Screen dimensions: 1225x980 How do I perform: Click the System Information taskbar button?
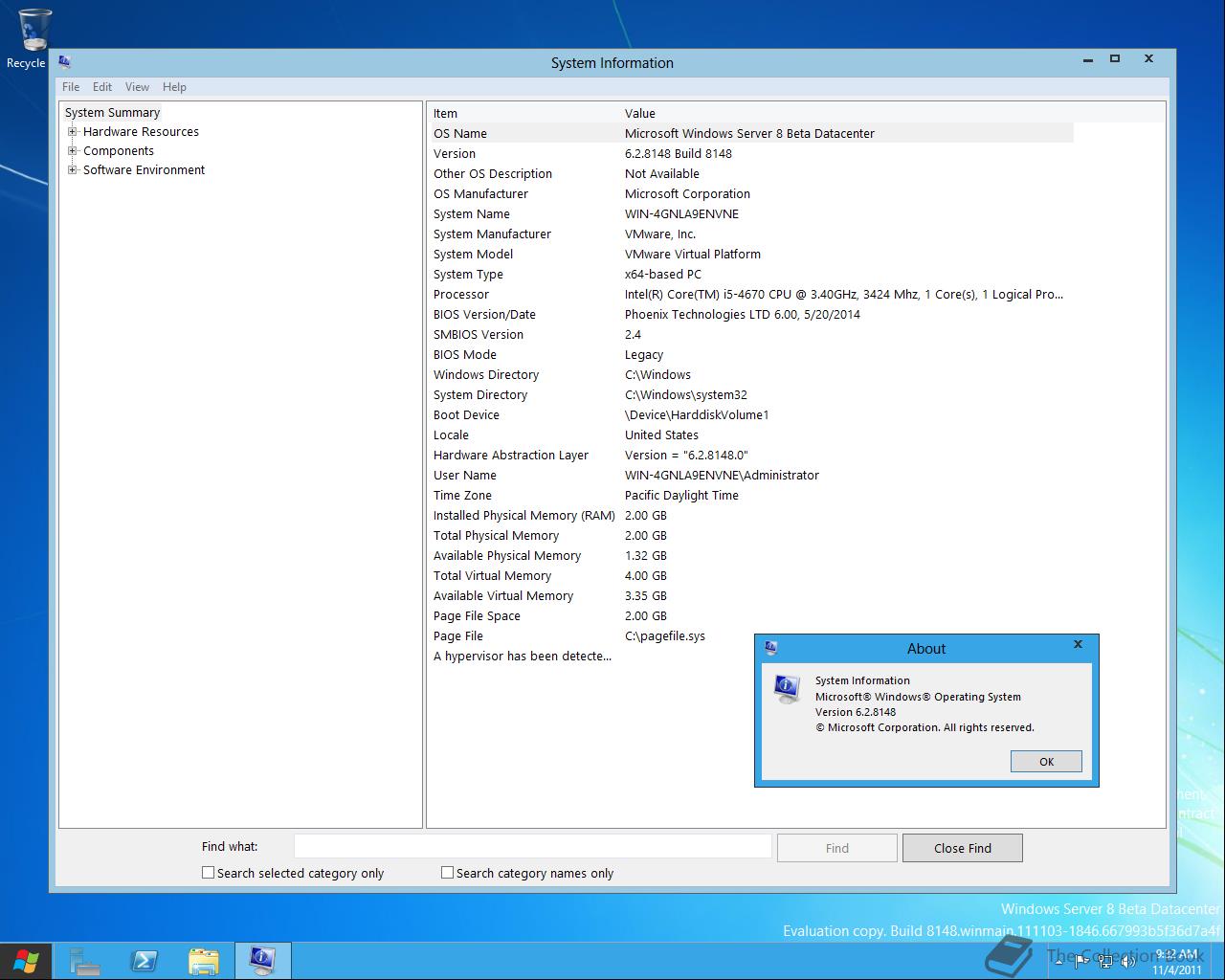point(262,961)
